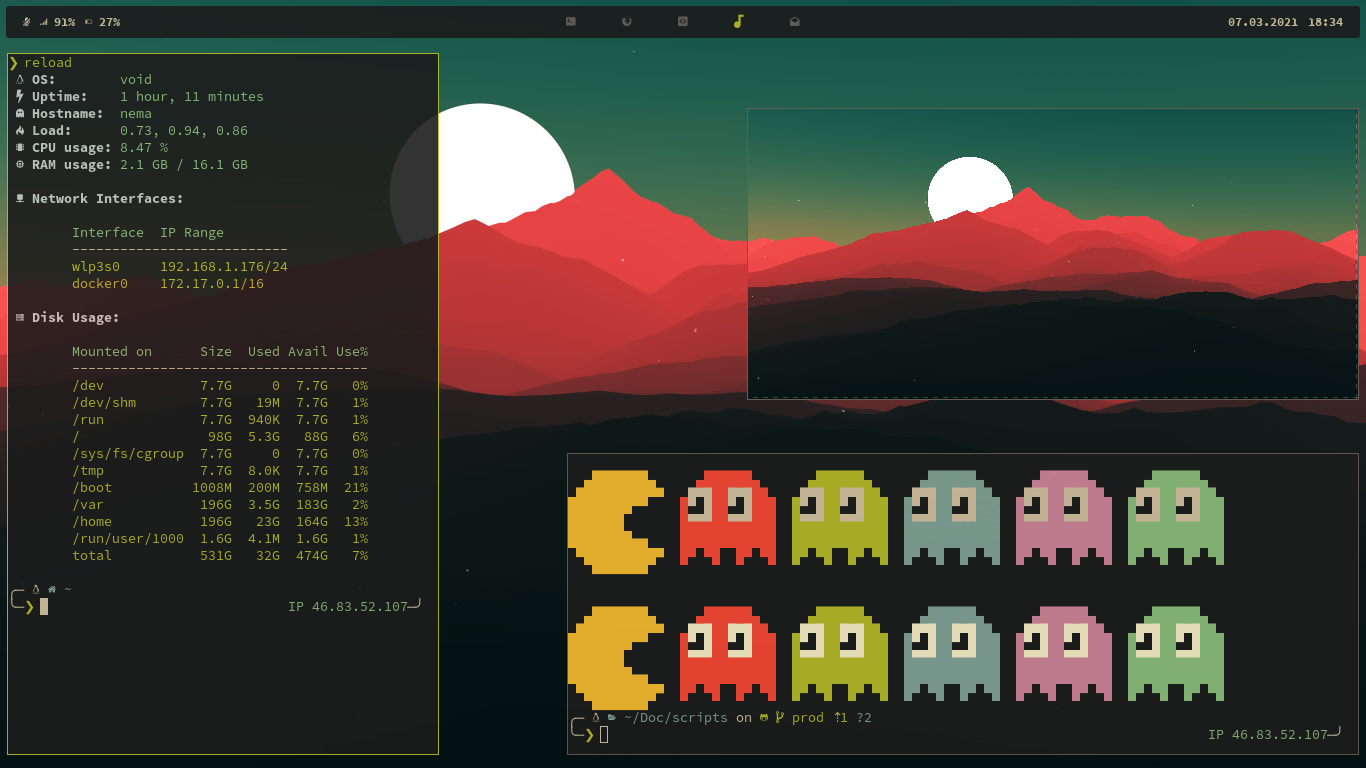Click the uptime '1 hour, 11 minutes'
Image resolution: width=1366 pixels, height=768 pixels.
pyautogui.click(x=192, y=96)
